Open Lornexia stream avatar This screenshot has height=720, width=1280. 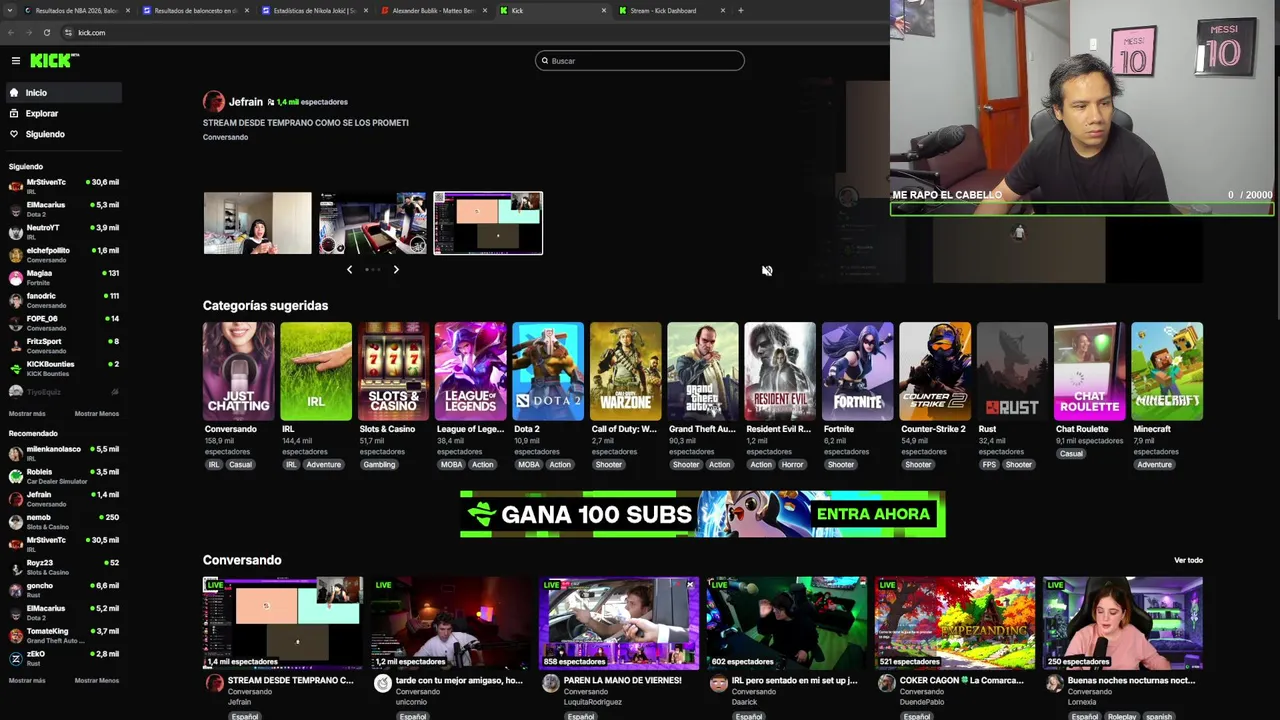(1054, 683)
